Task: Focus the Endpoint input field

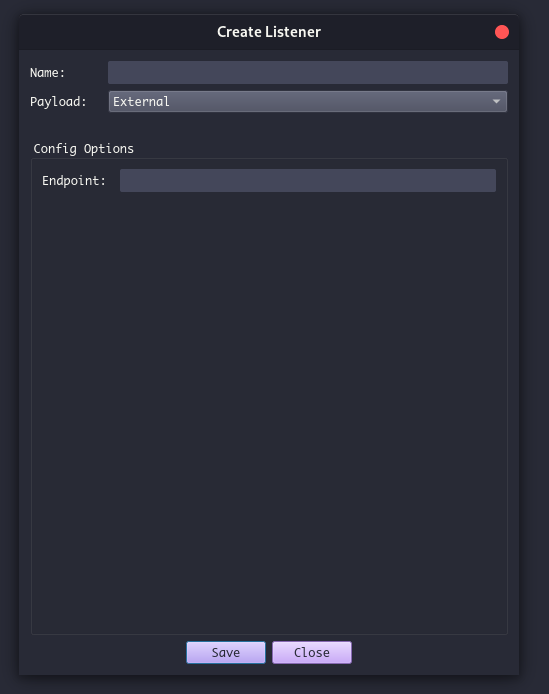Action: pyautogui.click(x=308, y=181)
